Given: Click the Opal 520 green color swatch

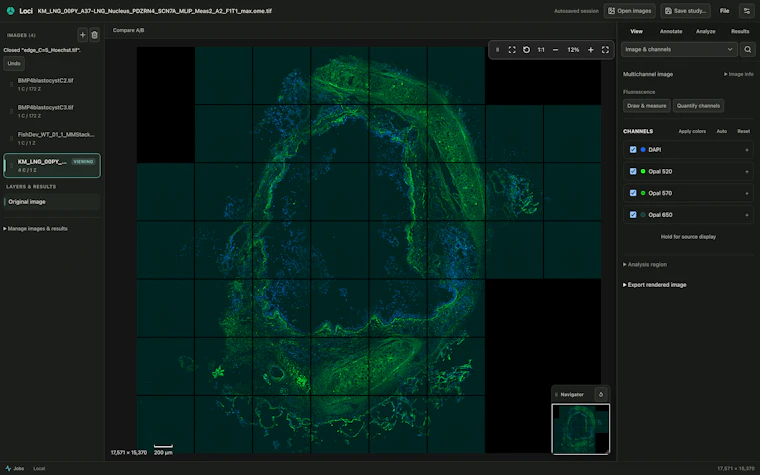Looking at the screenshot, I should coord(643,171).
